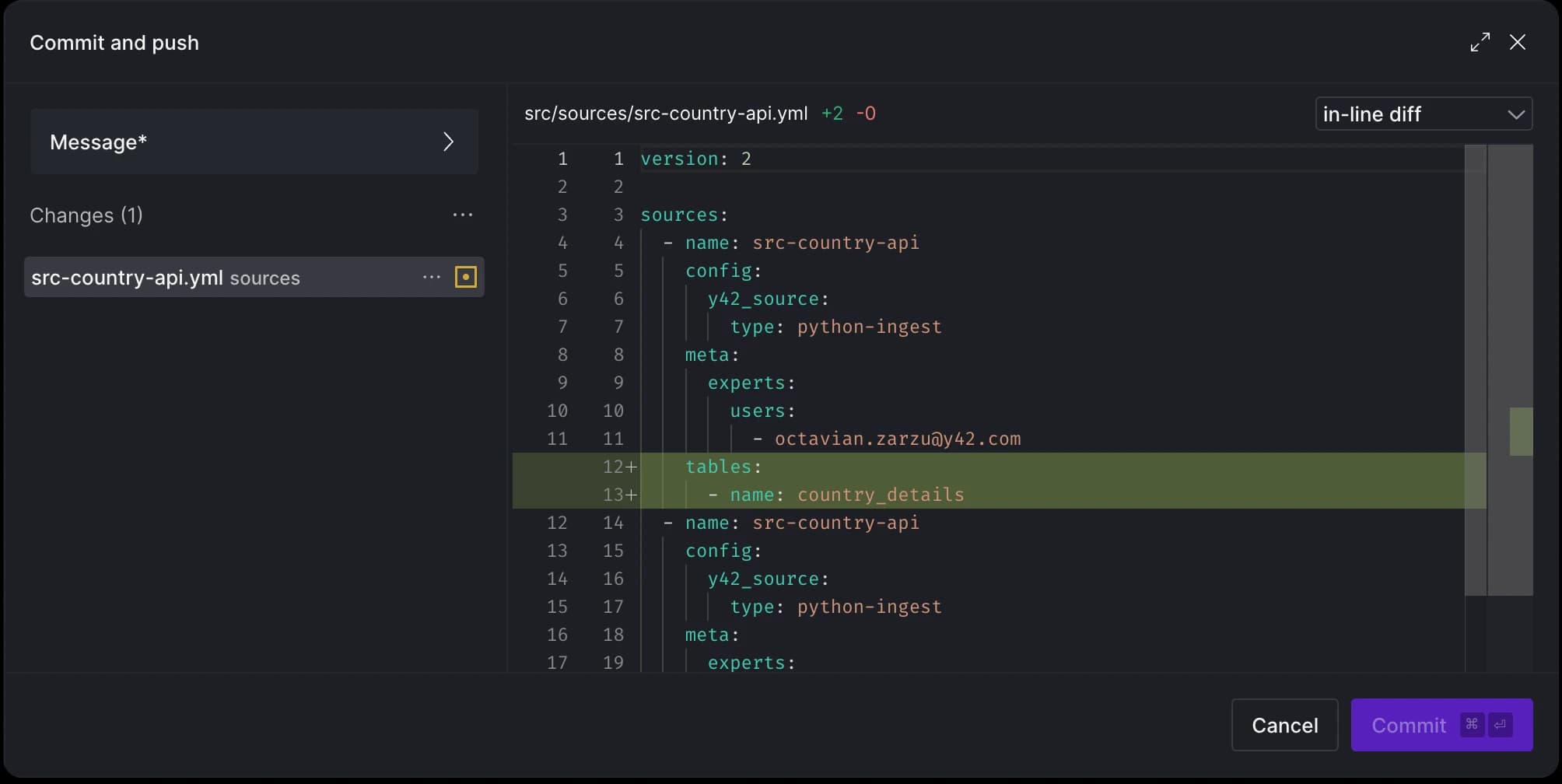Click the 'y42_source:' line 6
The image size is (1562, 784).
point(768,299)
